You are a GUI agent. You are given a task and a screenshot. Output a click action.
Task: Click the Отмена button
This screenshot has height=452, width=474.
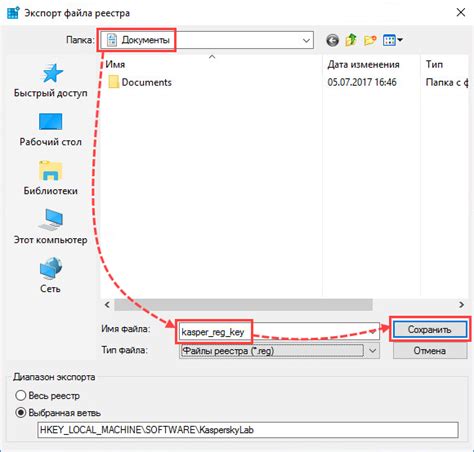[x=430, y=351]
